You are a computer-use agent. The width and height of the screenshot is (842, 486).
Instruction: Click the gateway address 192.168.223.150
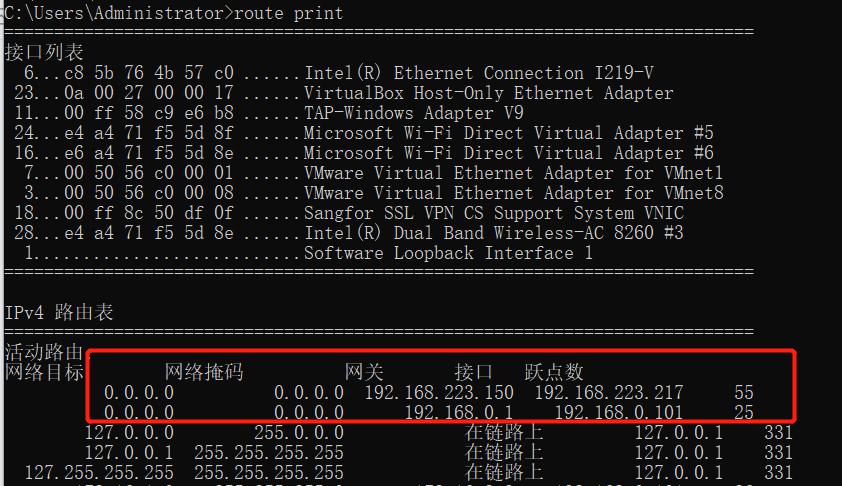point(439,393)
